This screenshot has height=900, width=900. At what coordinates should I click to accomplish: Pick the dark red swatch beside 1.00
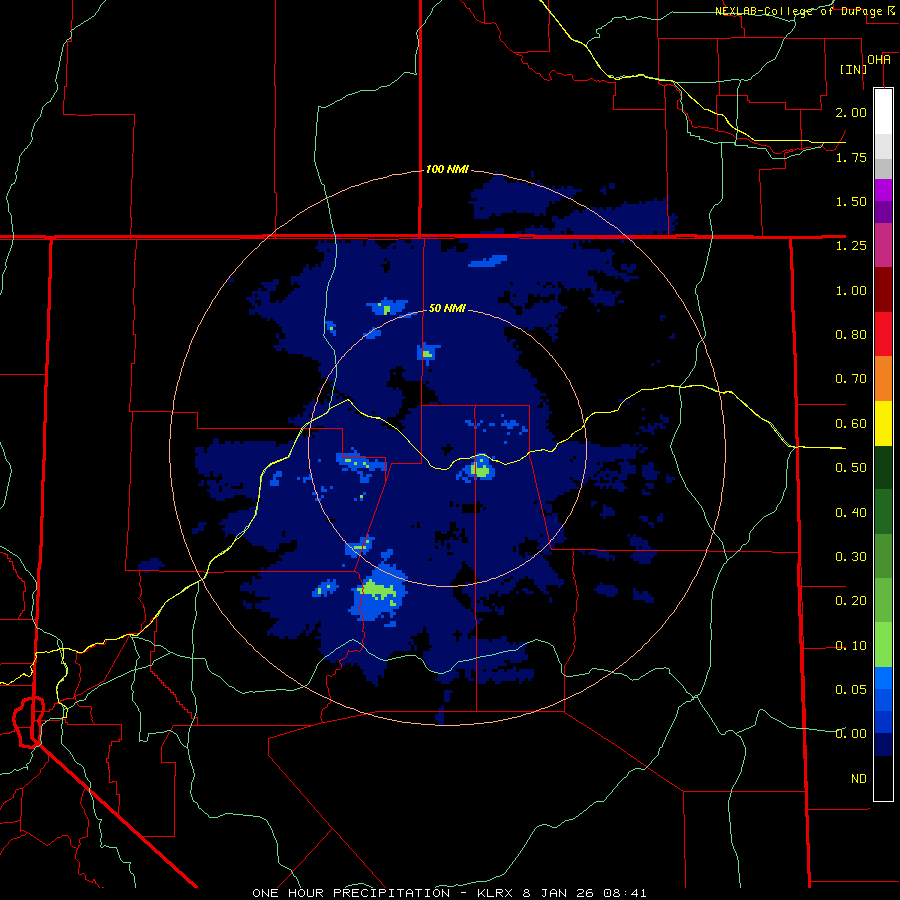click(x=883, y=290)
